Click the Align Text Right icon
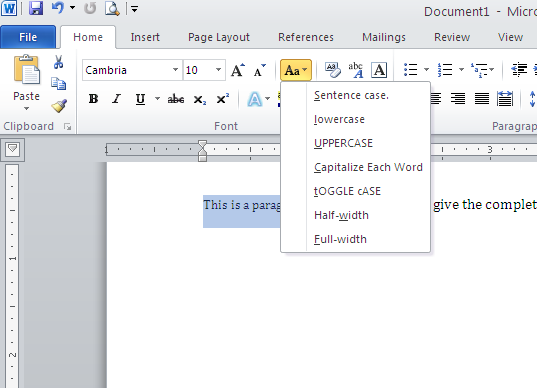 tap(458, 99)
